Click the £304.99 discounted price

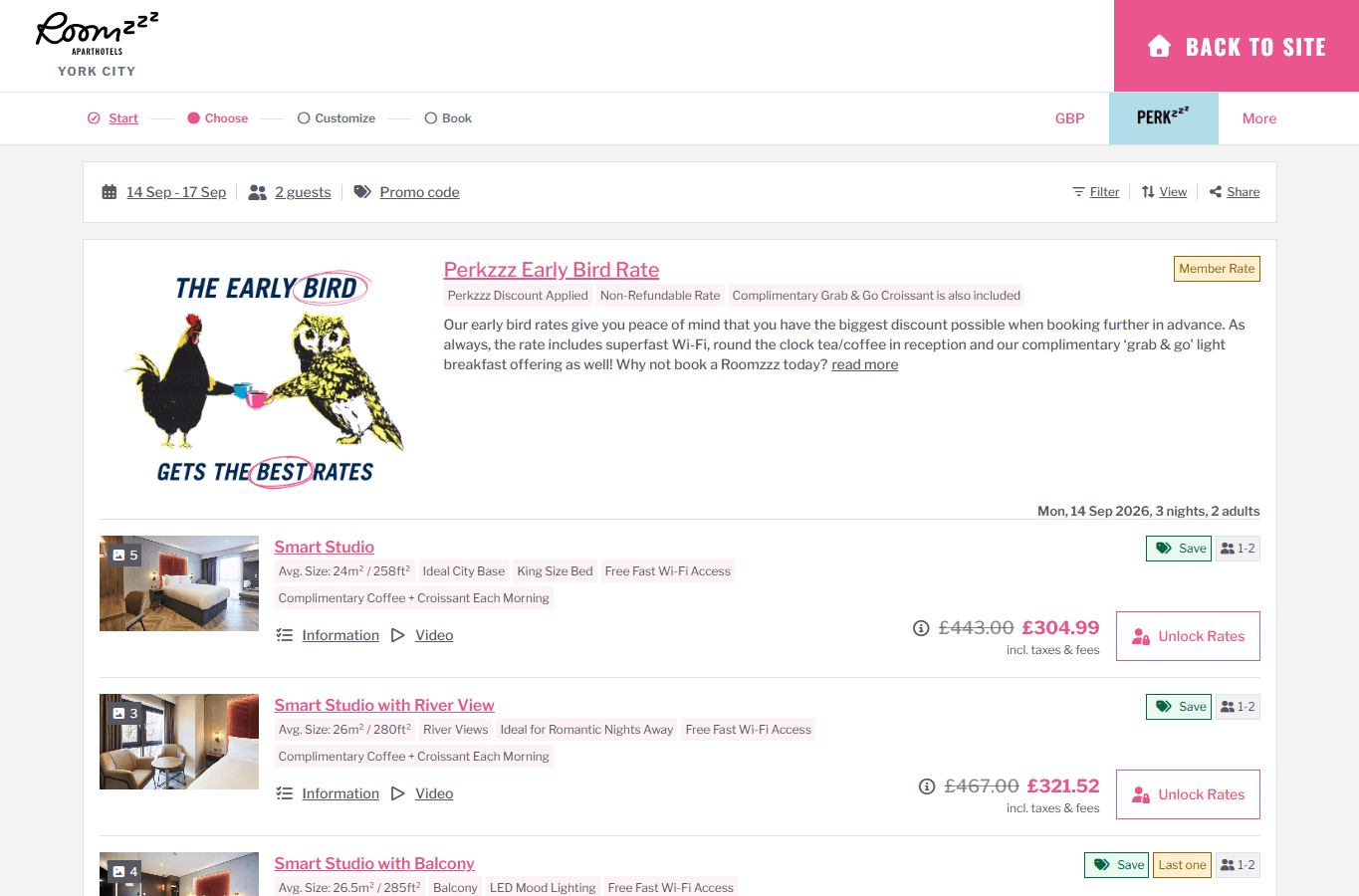click(1060, 628)
